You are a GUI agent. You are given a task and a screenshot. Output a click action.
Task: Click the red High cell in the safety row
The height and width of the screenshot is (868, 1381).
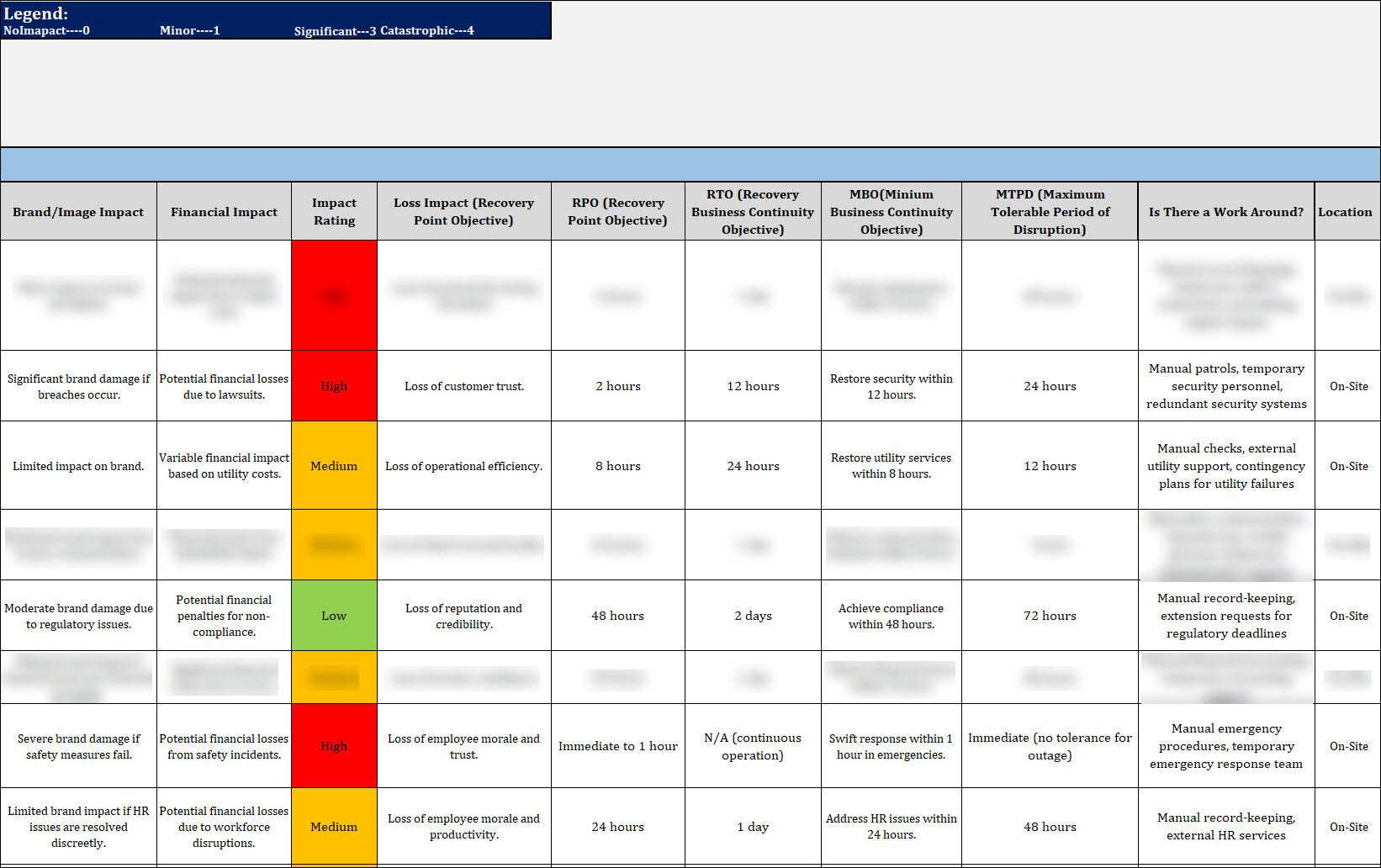point(334,746)
